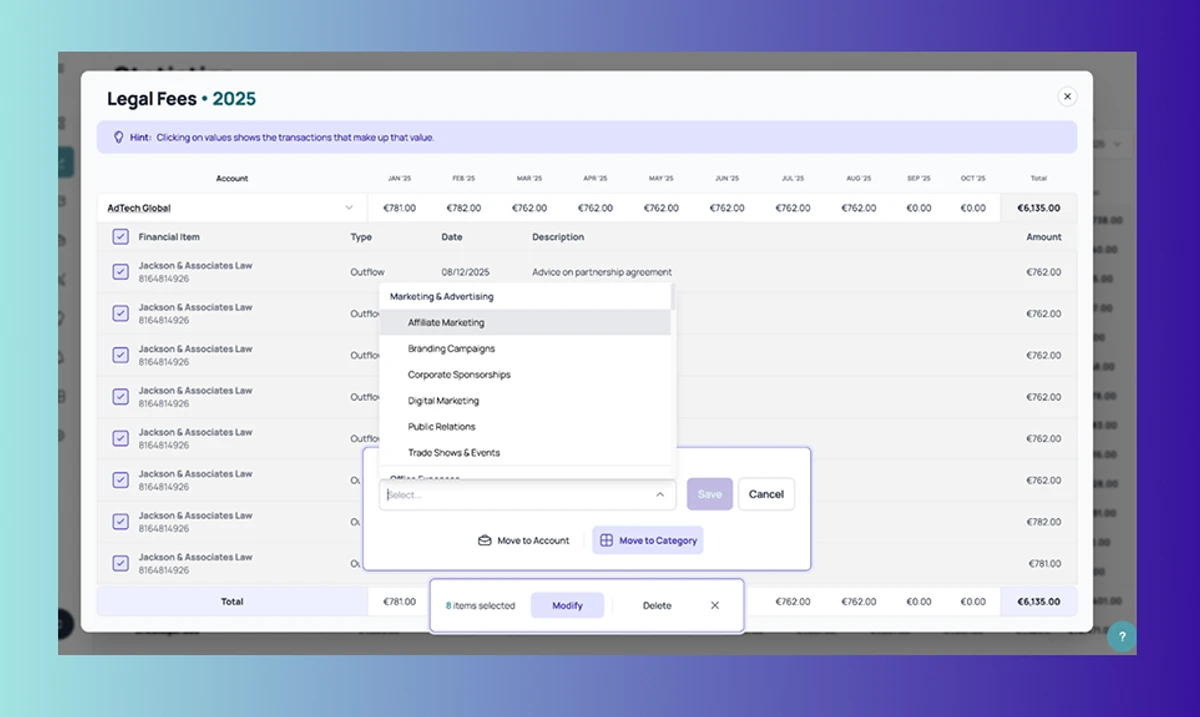Open AdTech Global JAN '25 value €781.00
Screen dimensions: 1200x717
pos(400,208)
